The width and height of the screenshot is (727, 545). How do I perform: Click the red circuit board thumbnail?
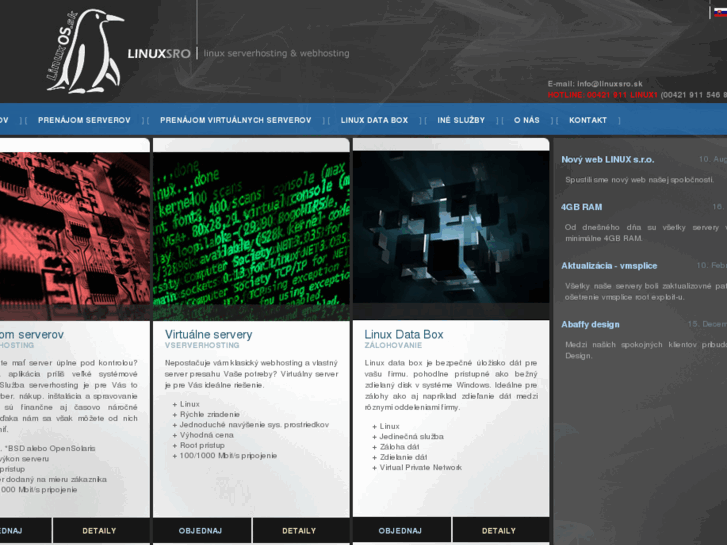(x=75, y=236)
